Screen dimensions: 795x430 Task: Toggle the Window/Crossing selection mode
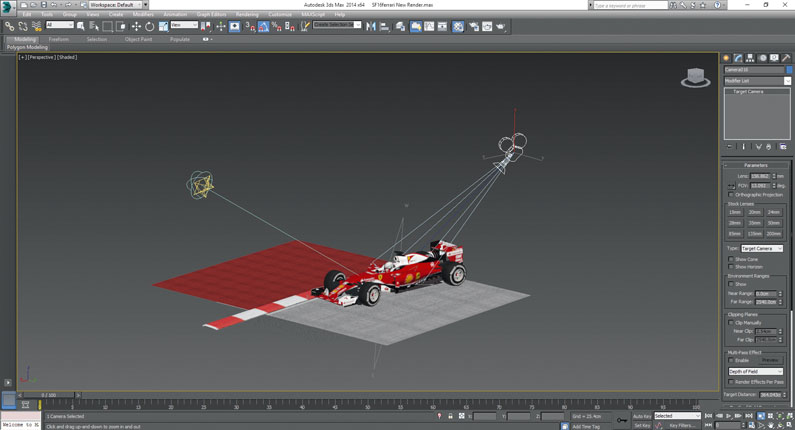[121, 26]
